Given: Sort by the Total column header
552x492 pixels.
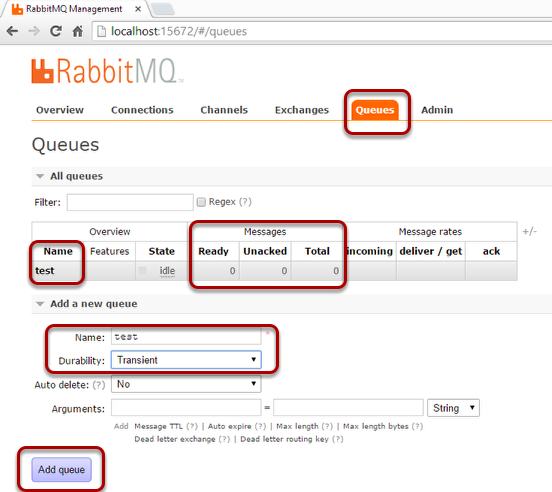Looking at the screenshot, I should point(317,251).
